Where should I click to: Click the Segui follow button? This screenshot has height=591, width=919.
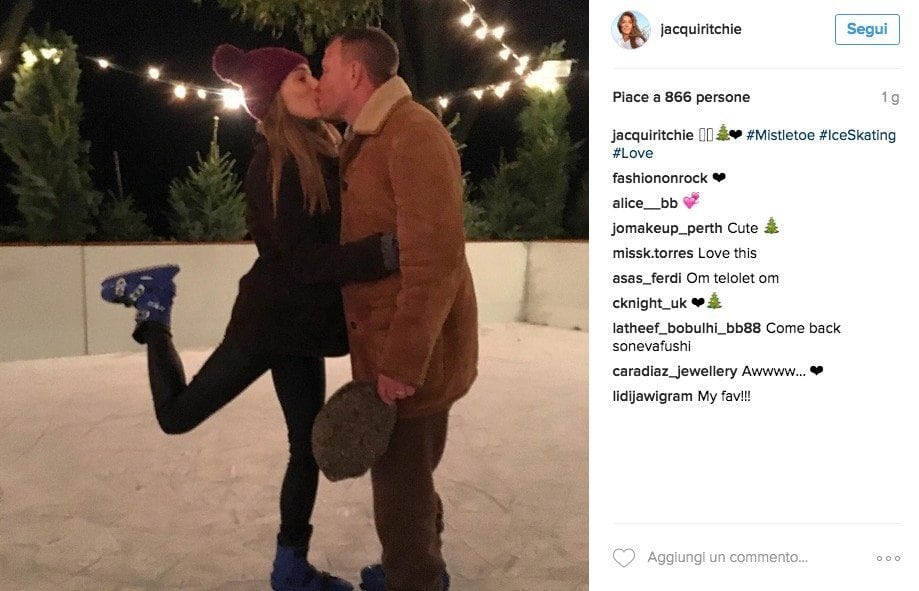[867, 29]
